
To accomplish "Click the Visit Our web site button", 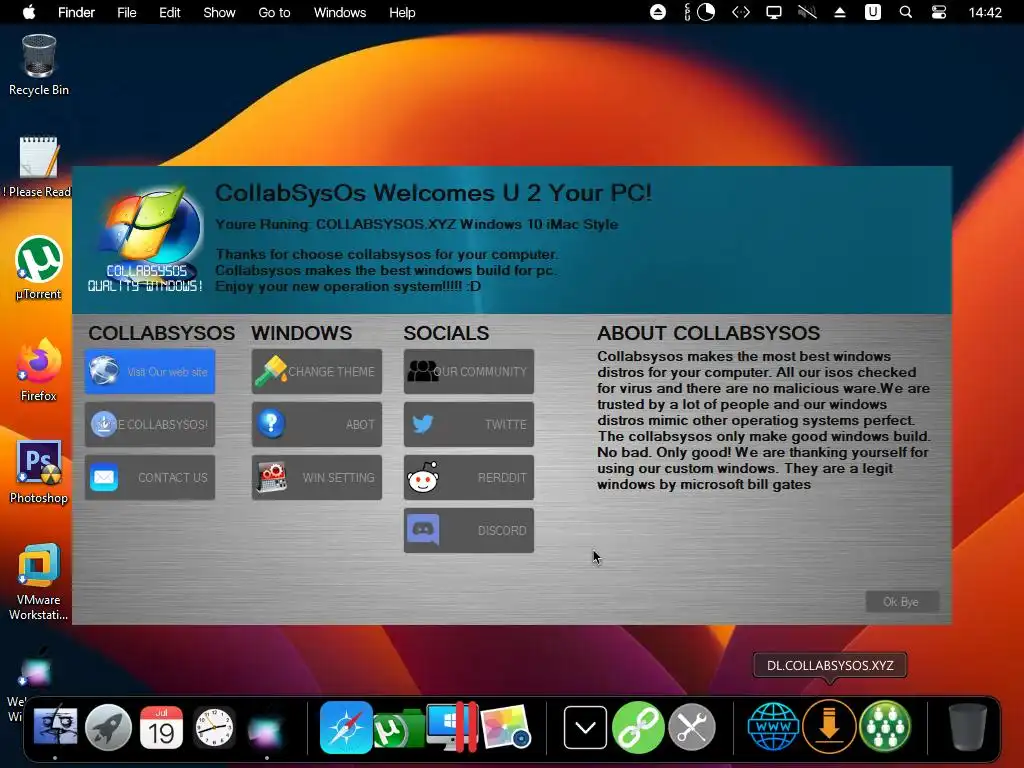I will click(x=150, y=372).
